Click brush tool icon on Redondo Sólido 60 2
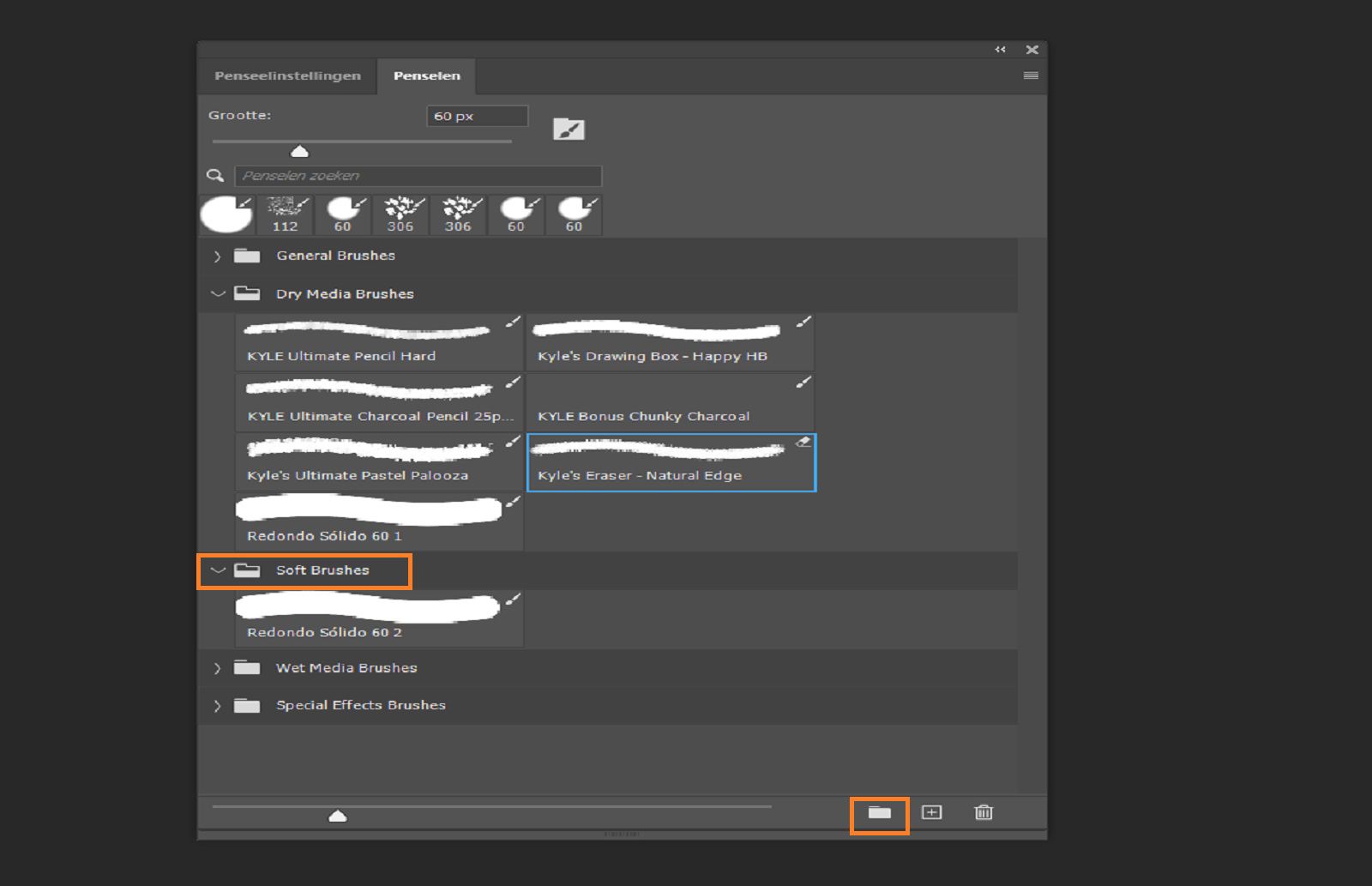 pyautogui.click(x=513, y=599)
